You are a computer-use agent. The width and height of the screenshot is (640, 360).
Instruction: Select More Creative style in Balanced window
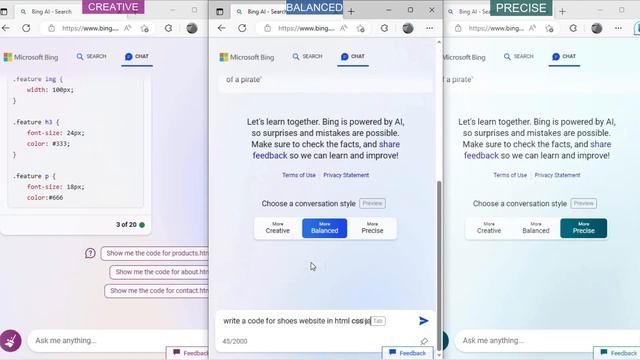click(x=278, y=228)
